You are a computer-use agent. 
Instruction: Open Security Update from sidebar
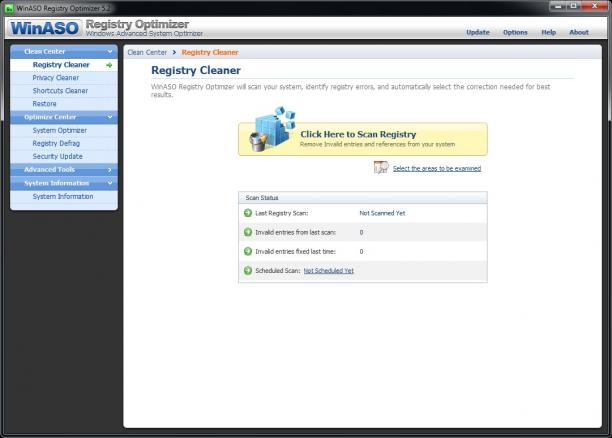click(x=64, y=156)
